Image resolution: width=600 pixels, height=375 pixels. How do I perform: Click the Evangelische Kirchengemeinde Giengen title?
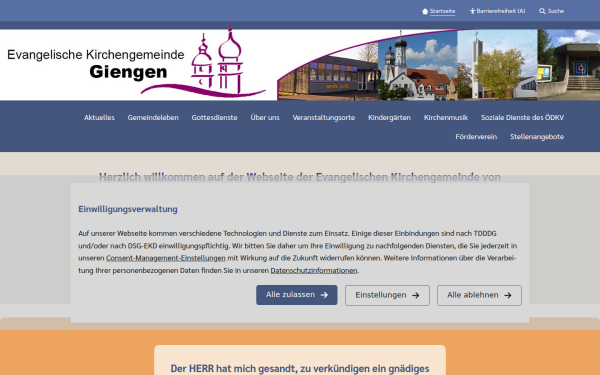96,64
